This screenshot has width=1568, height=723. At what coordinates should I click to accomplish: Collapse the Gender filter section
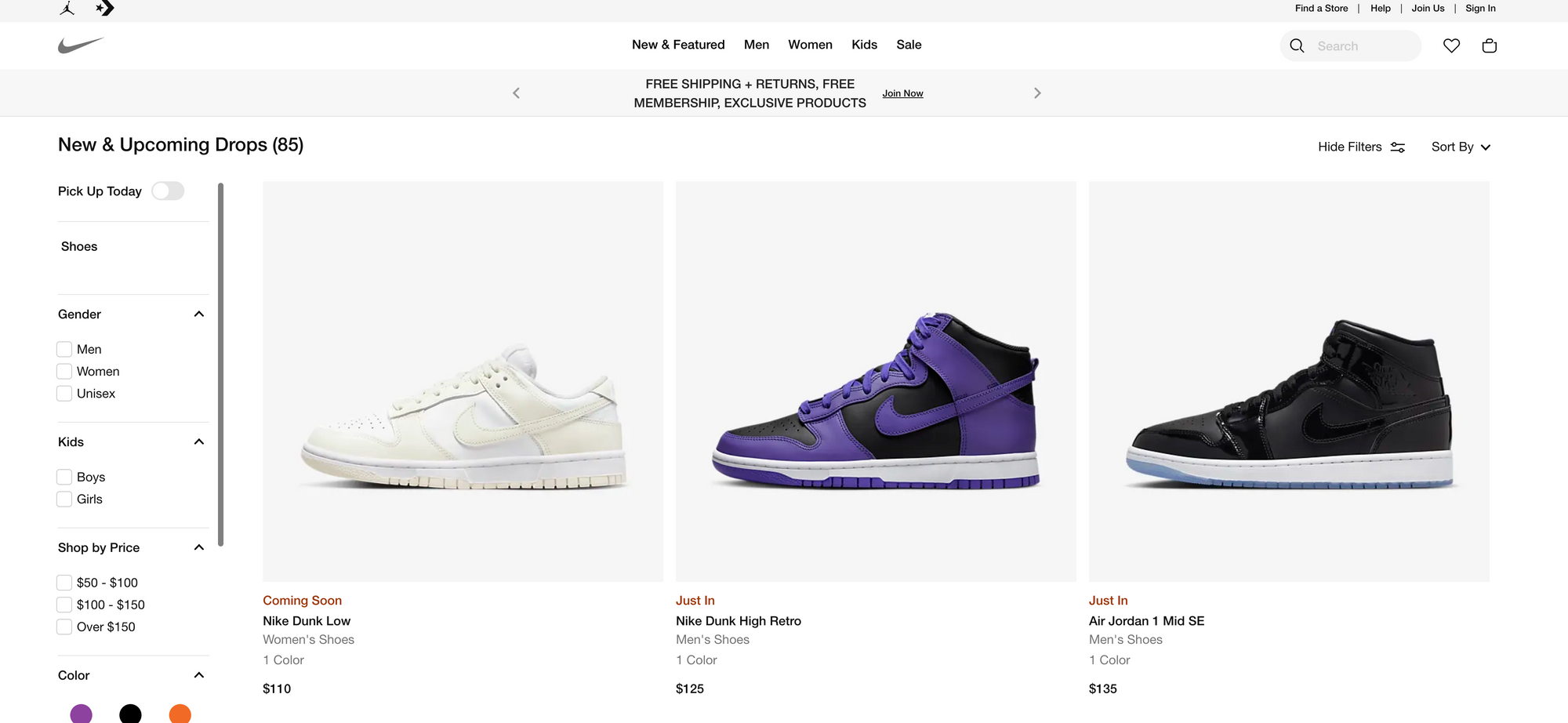198,314
